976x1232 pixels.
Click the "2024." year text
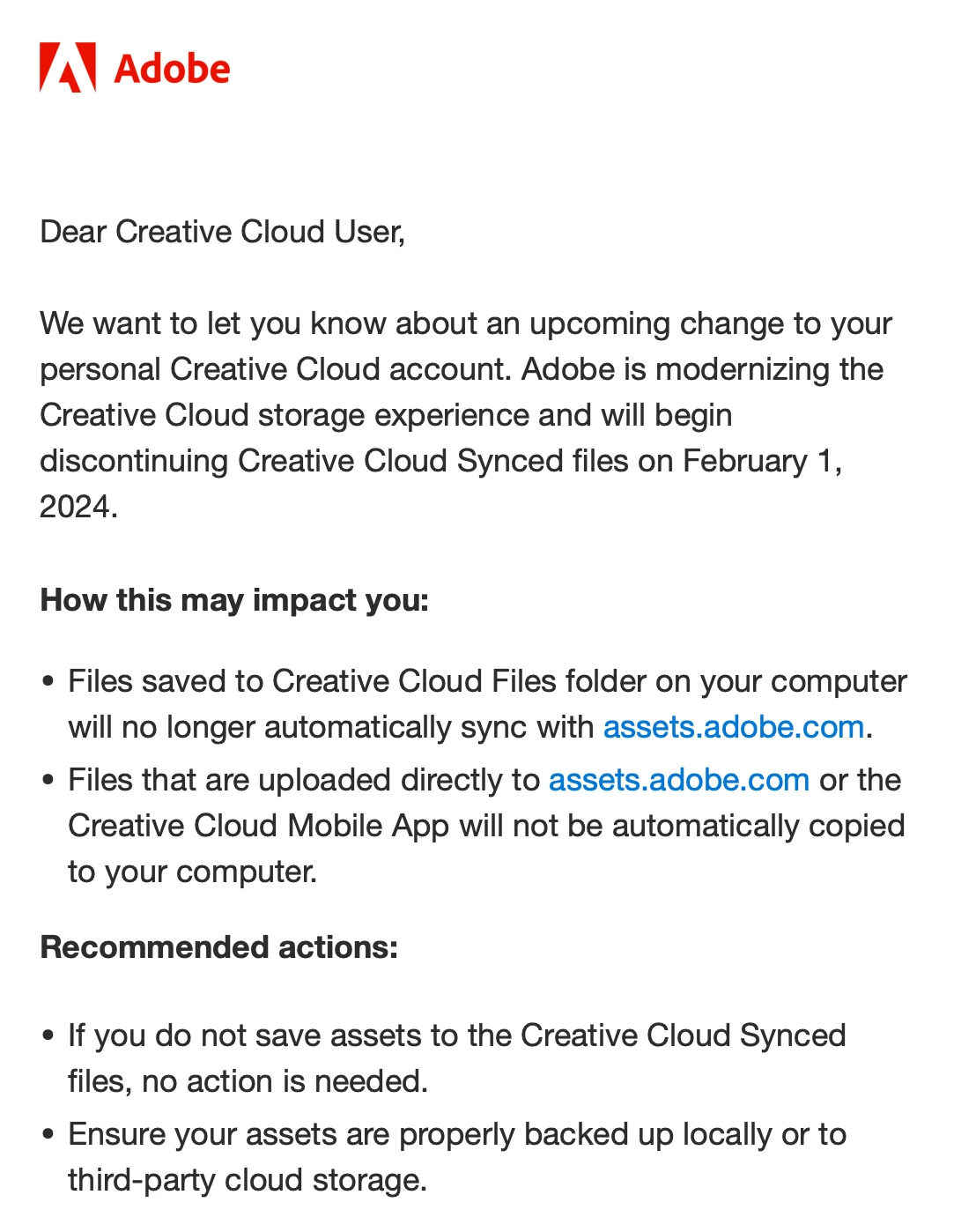pos(78,507)
